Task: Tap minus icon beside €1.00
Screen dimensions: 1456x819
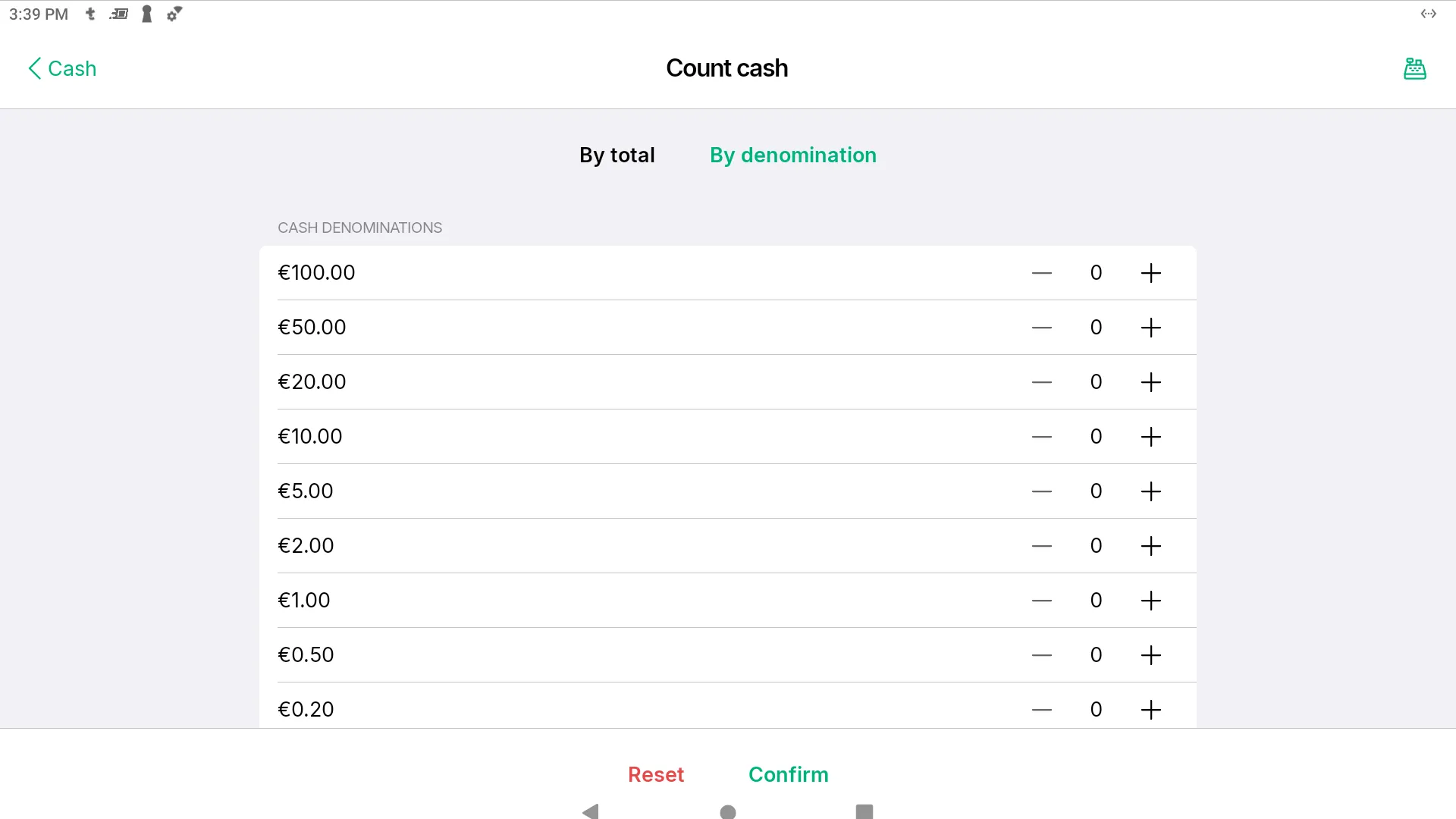Action: tap(1042, 601)
